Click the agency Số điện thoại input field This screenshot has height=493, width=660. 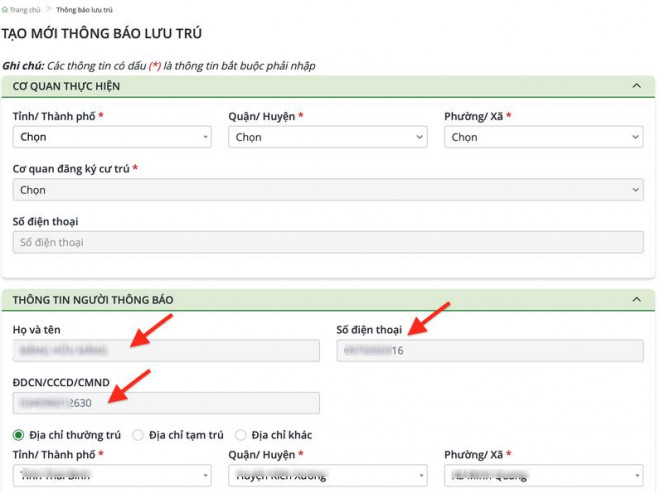327,242
